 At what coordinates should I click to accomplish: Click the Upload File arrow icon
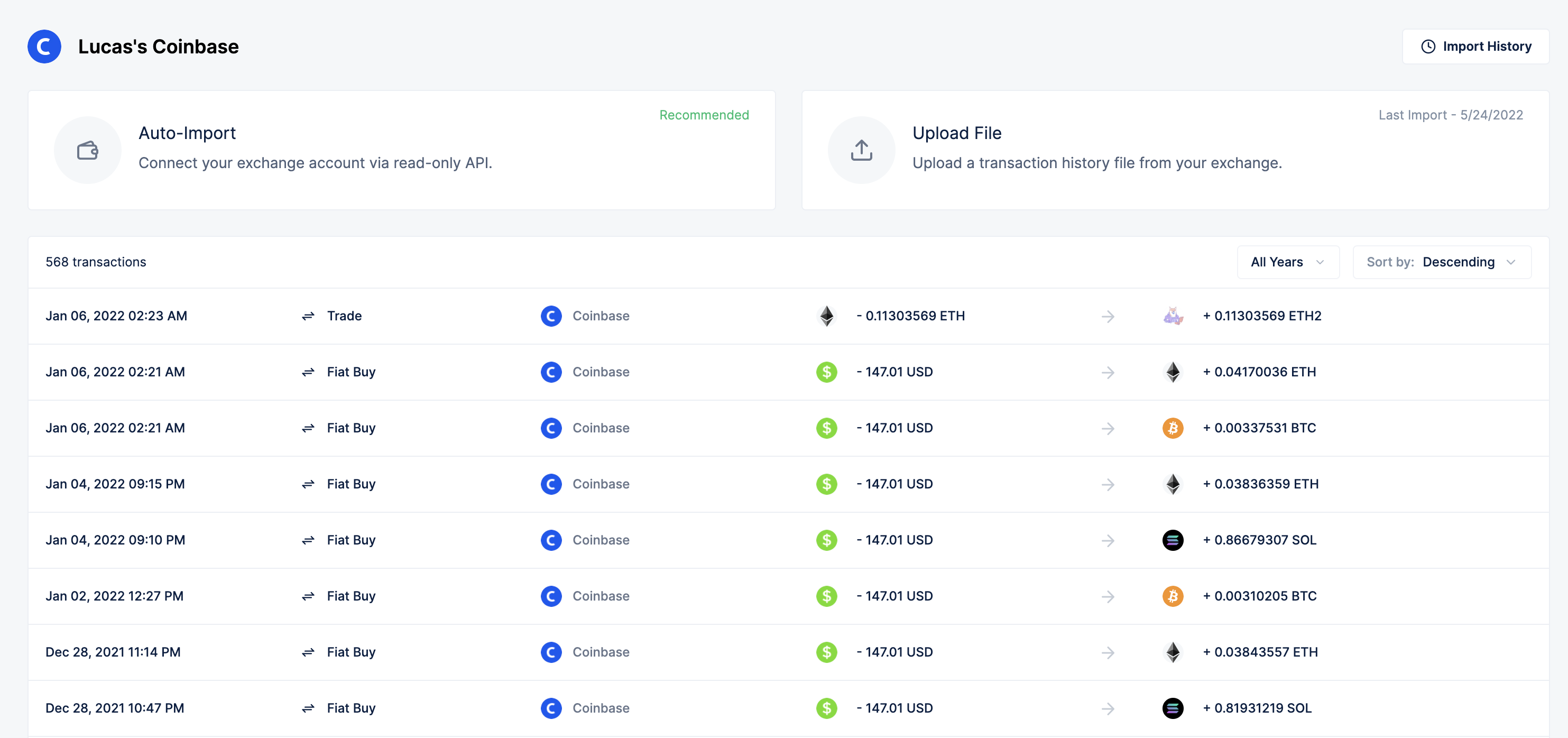point(861,150)
